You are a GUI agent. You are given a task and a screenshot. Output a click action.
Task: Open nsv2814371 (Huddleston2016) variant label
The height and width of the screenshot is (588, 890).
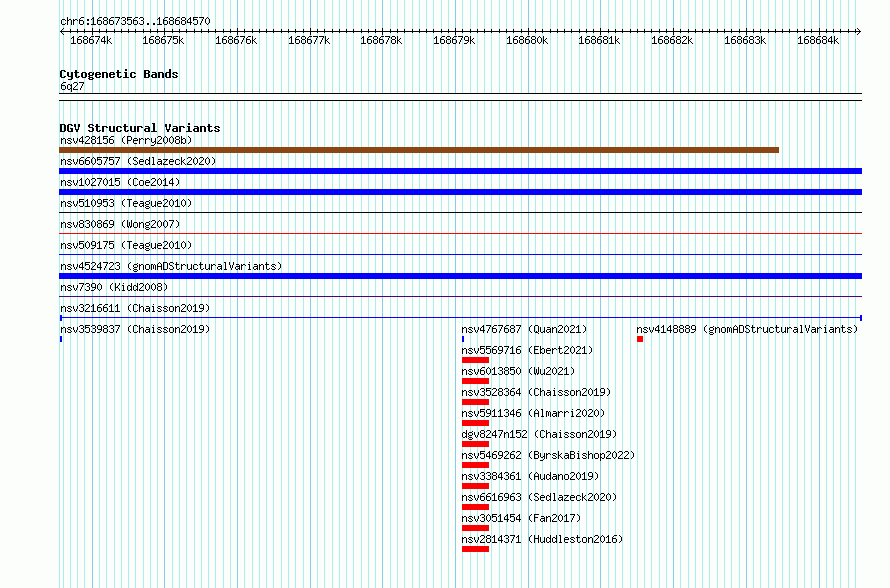(542, 539)
